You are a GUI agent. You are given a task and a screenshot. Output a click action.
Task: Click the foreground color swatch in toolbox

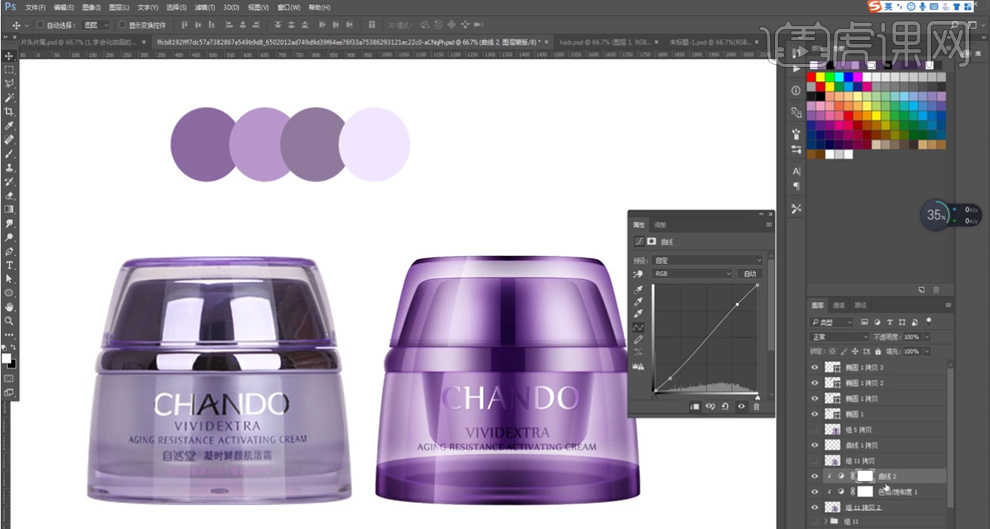coord(6,358)
